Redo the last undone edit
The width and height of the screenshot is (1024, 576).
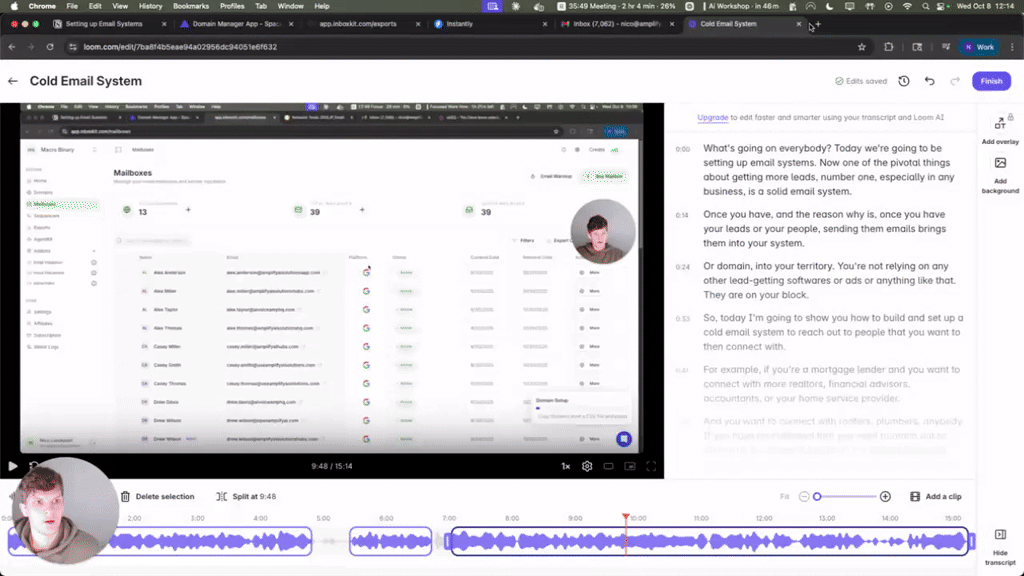(x=955, y=81)
